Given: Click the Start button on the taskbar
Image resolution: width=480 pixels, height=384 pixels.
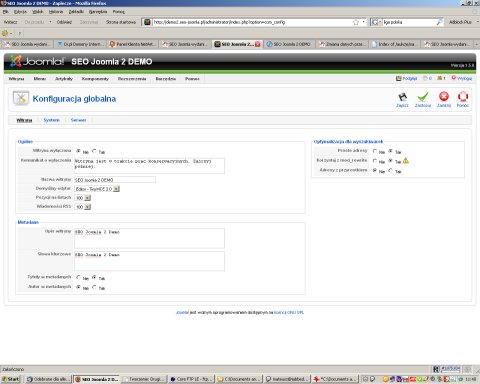Looking at the screenshot, I should click(10, 379).
